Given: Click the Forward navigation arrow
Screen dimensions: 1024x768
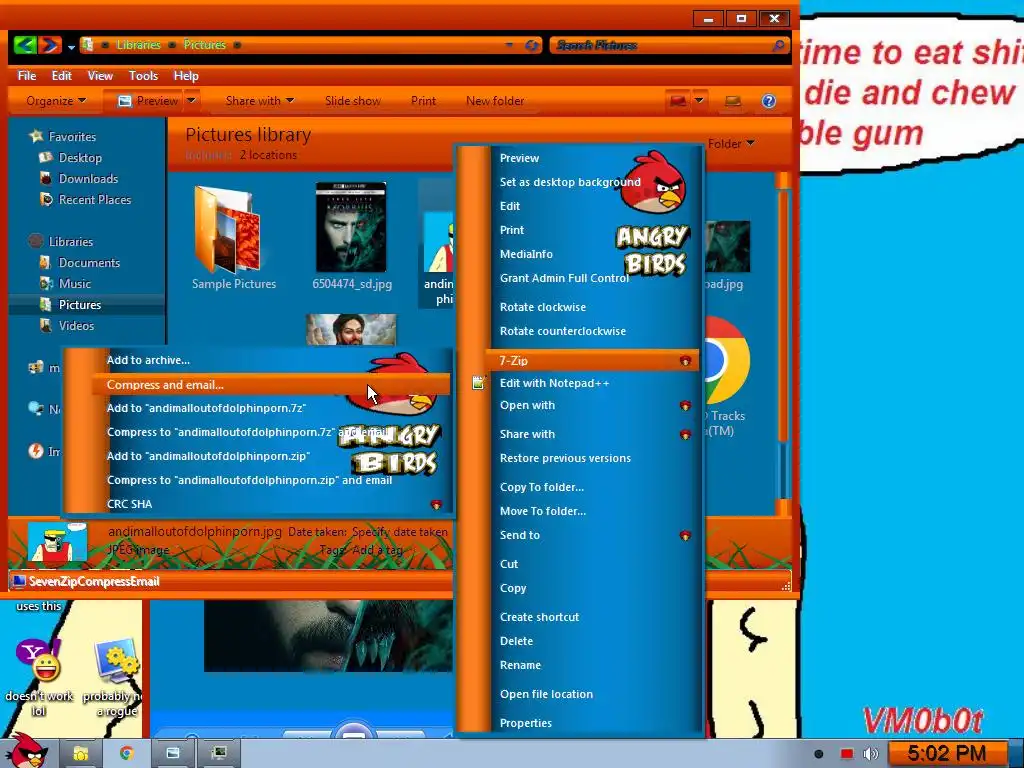Looking at the screenshot, I should (x=50, y=44).
